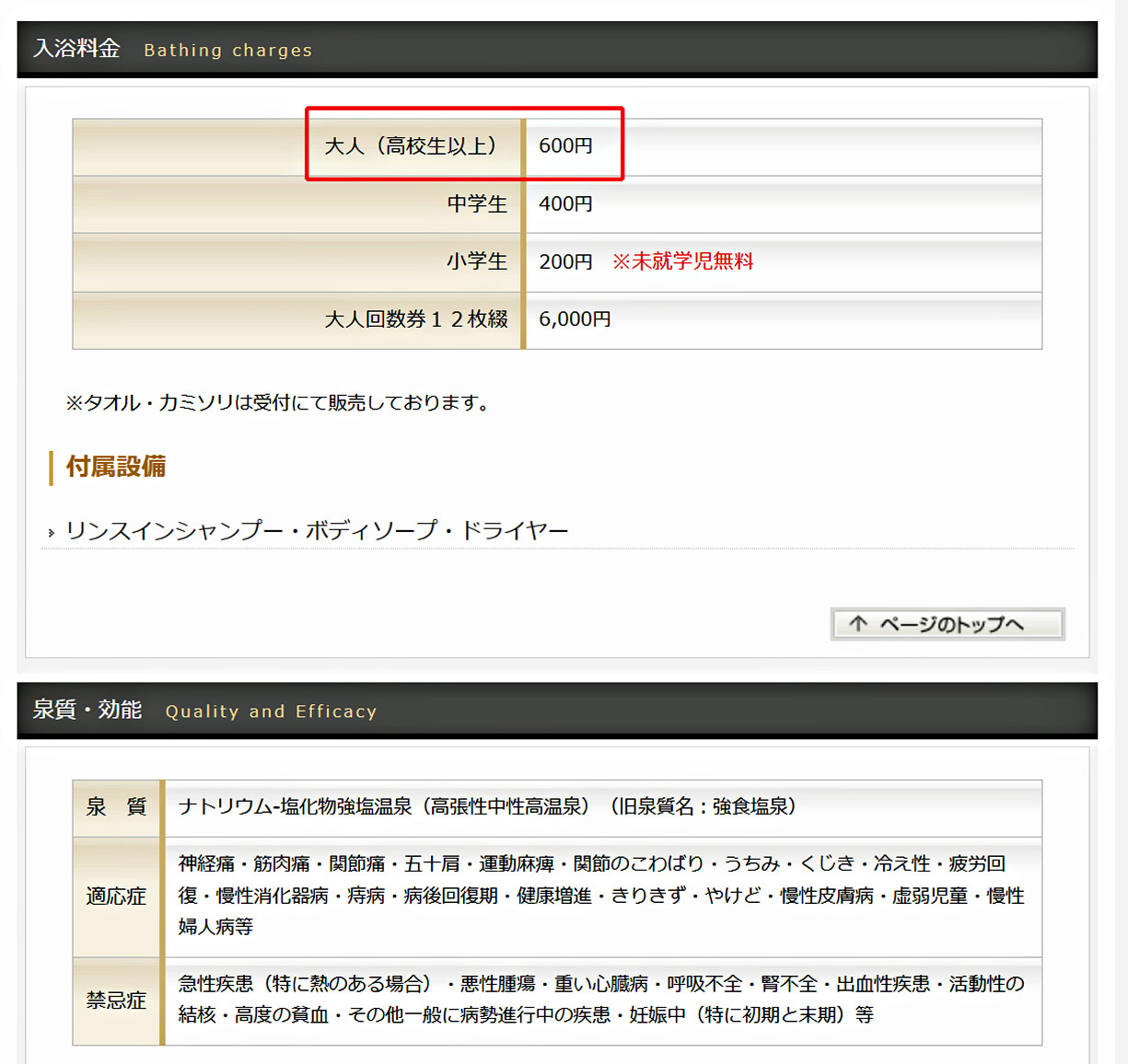
Task: Select the 中学生 row label
Action: 477,203
